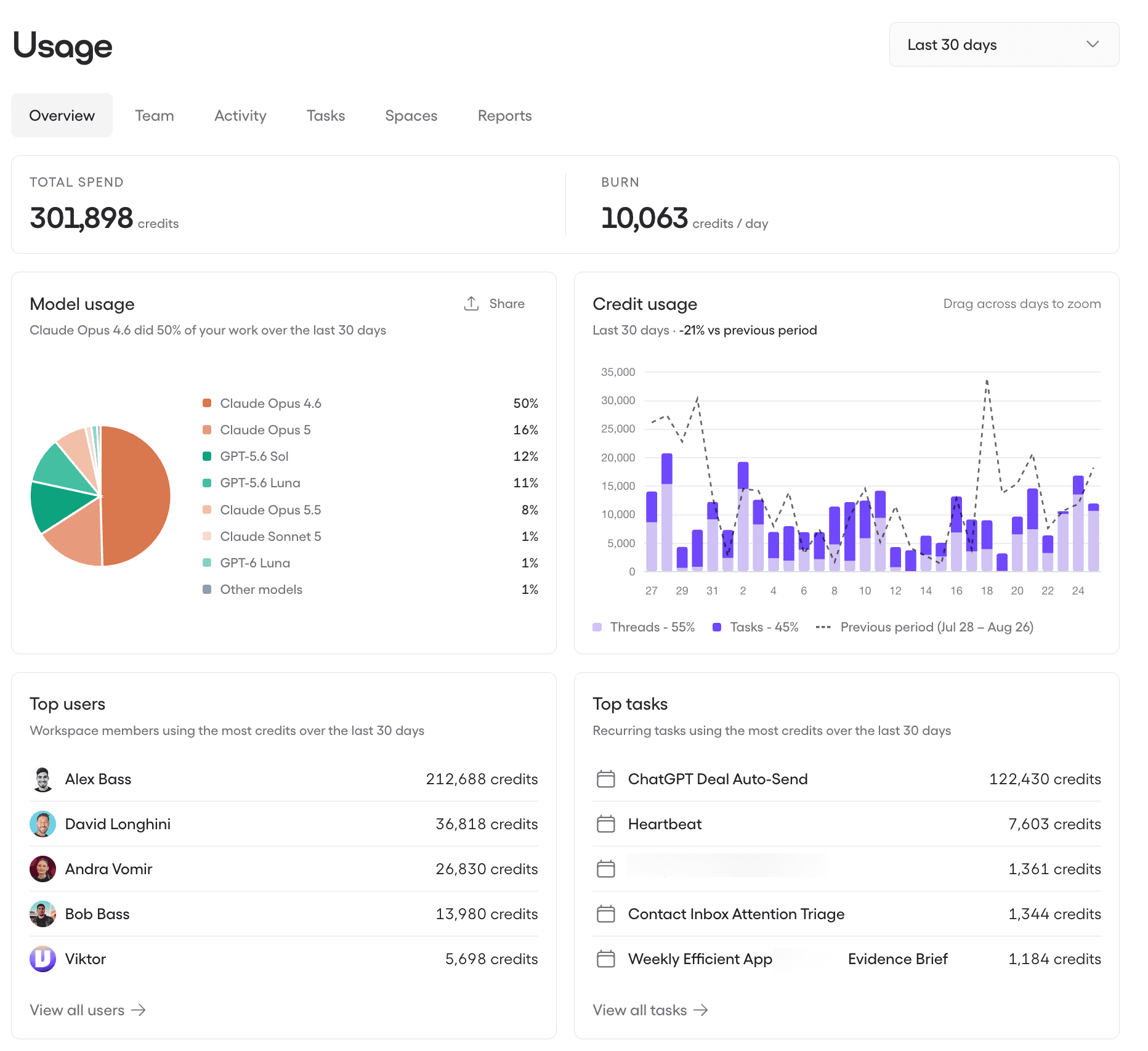Click the calendar icon beside the 1,361 credits task
1148x1051 pixels.
click(x=606, y=869)
